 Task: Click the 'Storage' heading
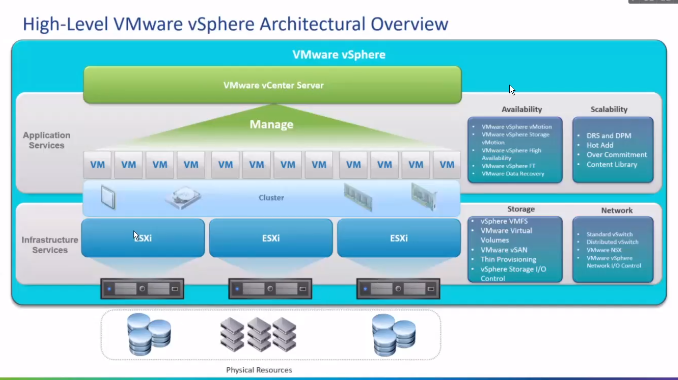[x=521, y=209]
